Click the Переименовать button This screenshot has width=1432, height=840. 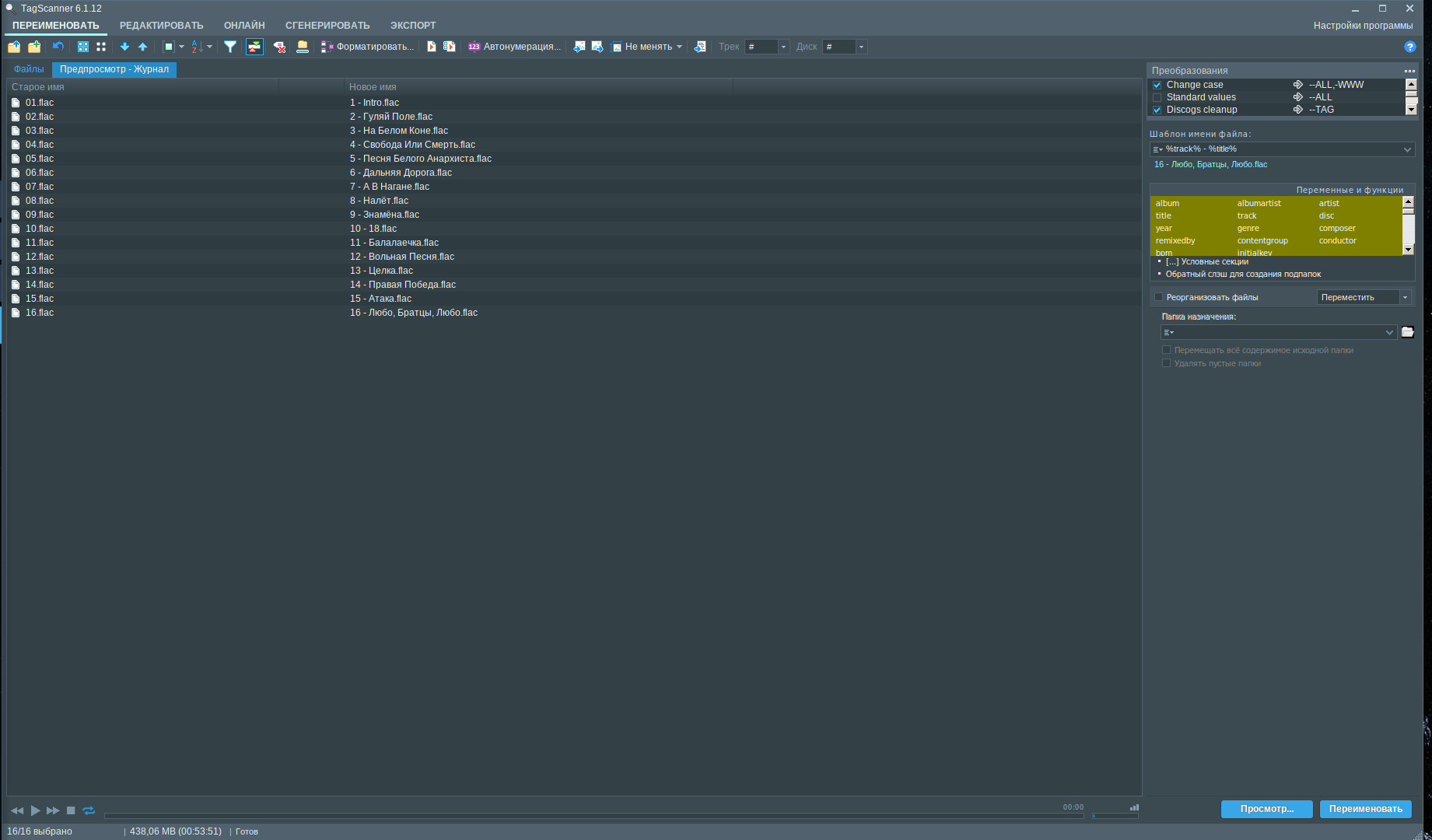[x=1366, y=809]
